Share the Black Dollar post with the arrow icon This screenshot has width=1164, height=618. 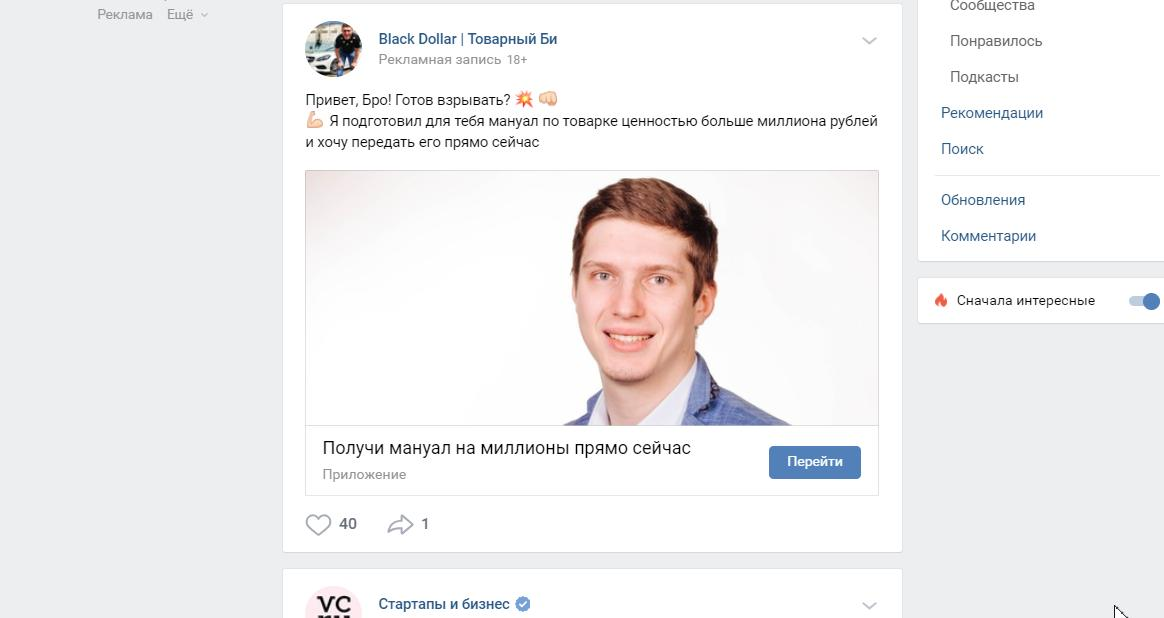click(x=400, y=524)
